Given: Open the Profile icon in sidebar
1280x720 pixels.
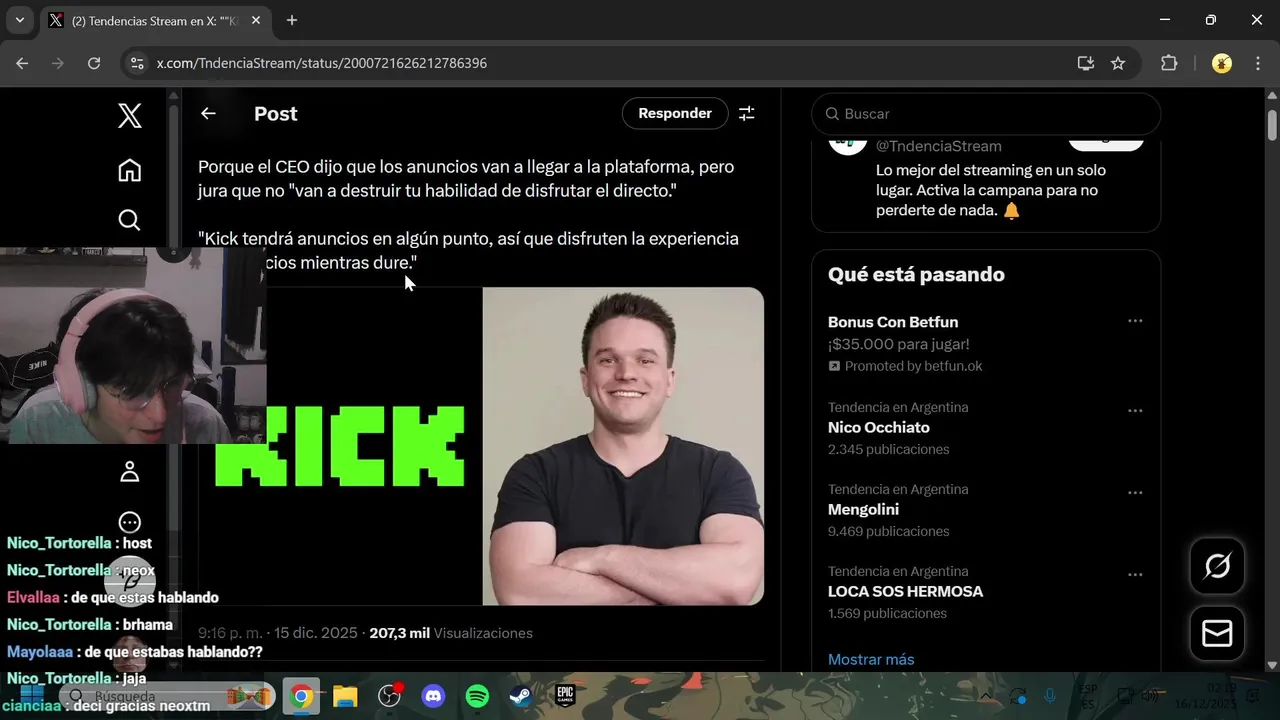Looking at the screenshot, I should pyautogui.click(x=130, y=472).
